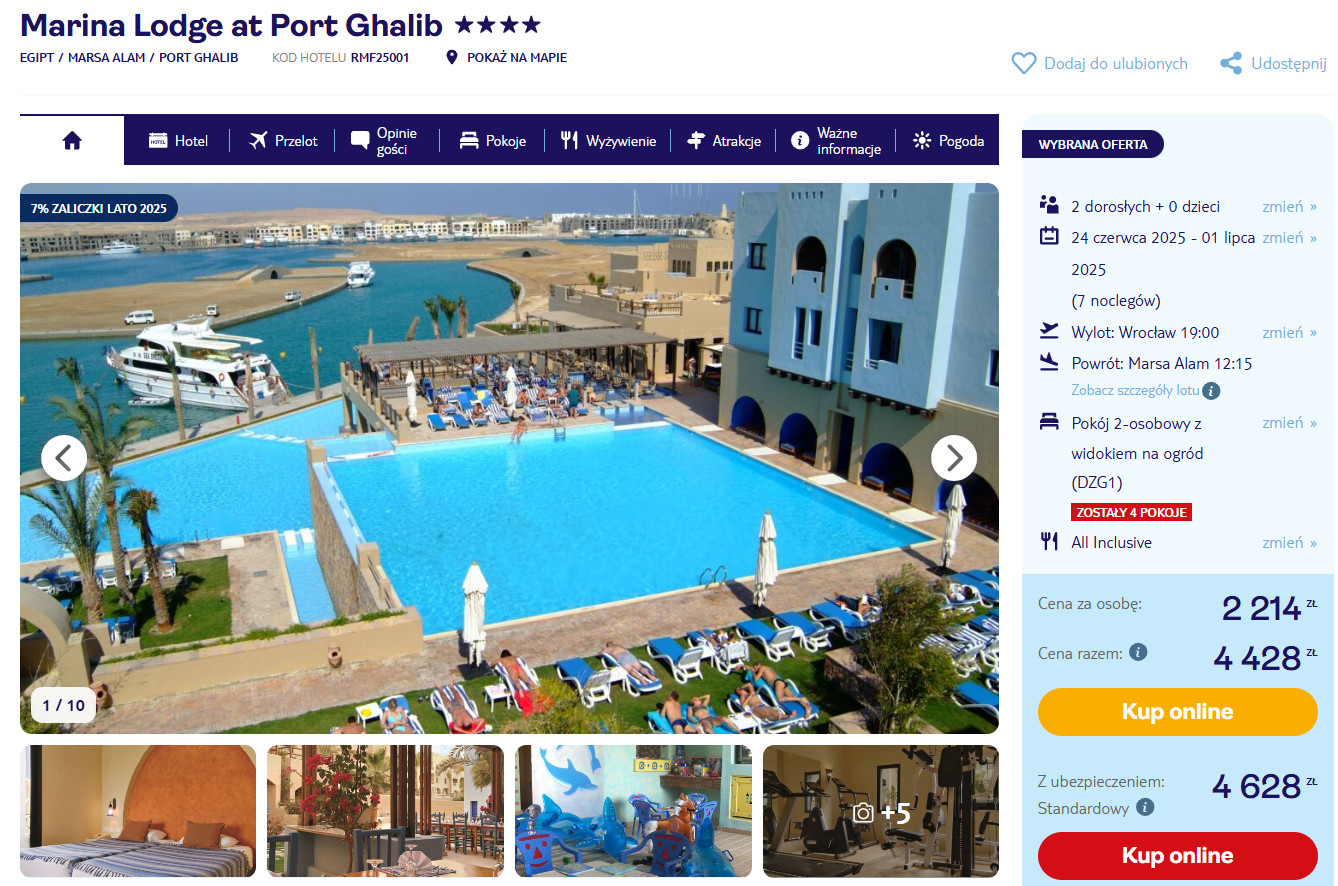This screenshot has height=886, width=1338.
Task: Change the number of travelers via zmień
Action: (1289, 207)
